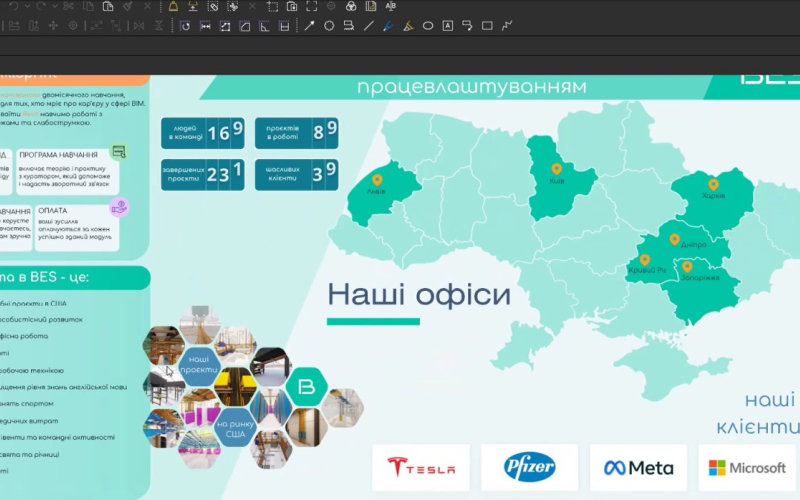Viewport: 800px width, 500px height.
Task: Select the Polygon markup tool
Action: pyautogui.click(x=329, y=26)
